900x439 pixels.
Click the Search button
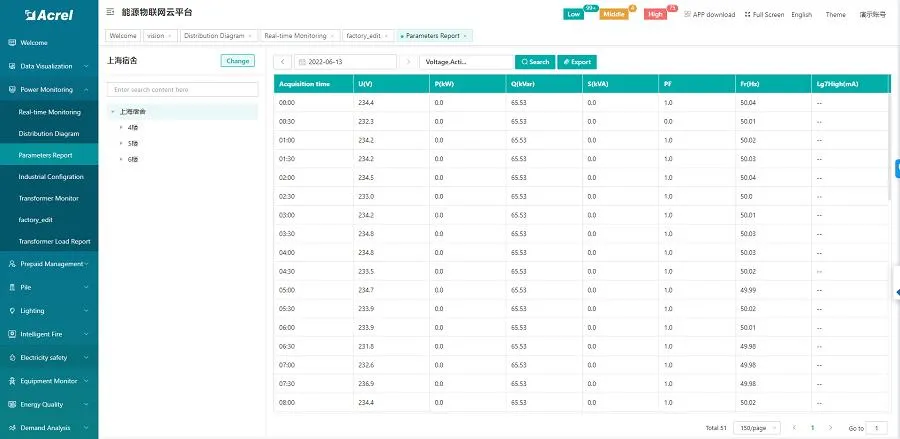pos(535,62)
